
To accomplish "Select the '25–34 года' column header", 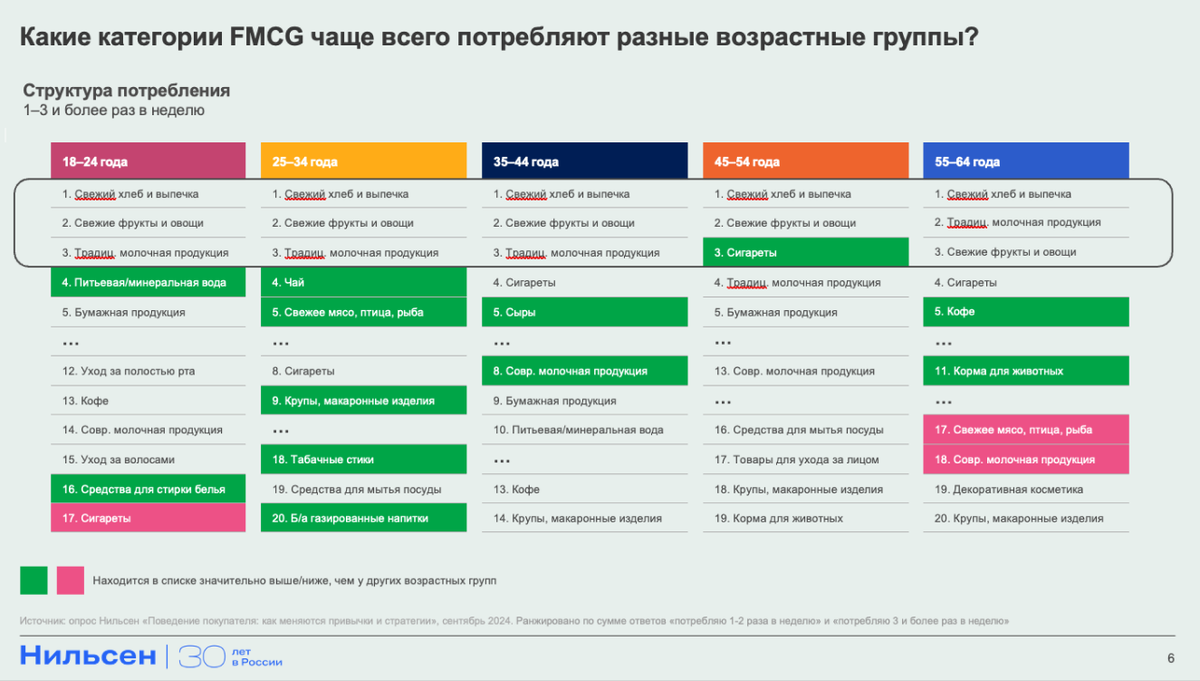I will point(363,160).
